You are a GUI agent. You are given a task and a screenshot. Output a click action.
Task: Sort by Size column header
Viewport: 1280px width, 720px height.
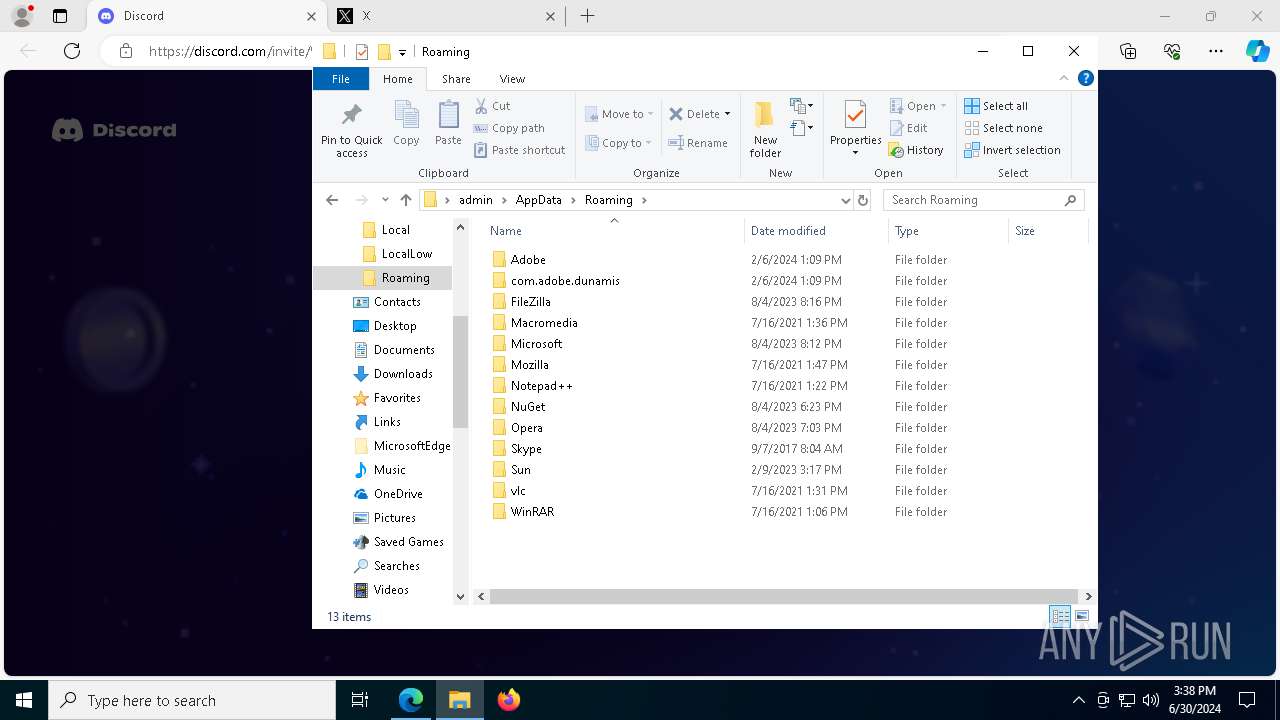[1048, 231]
